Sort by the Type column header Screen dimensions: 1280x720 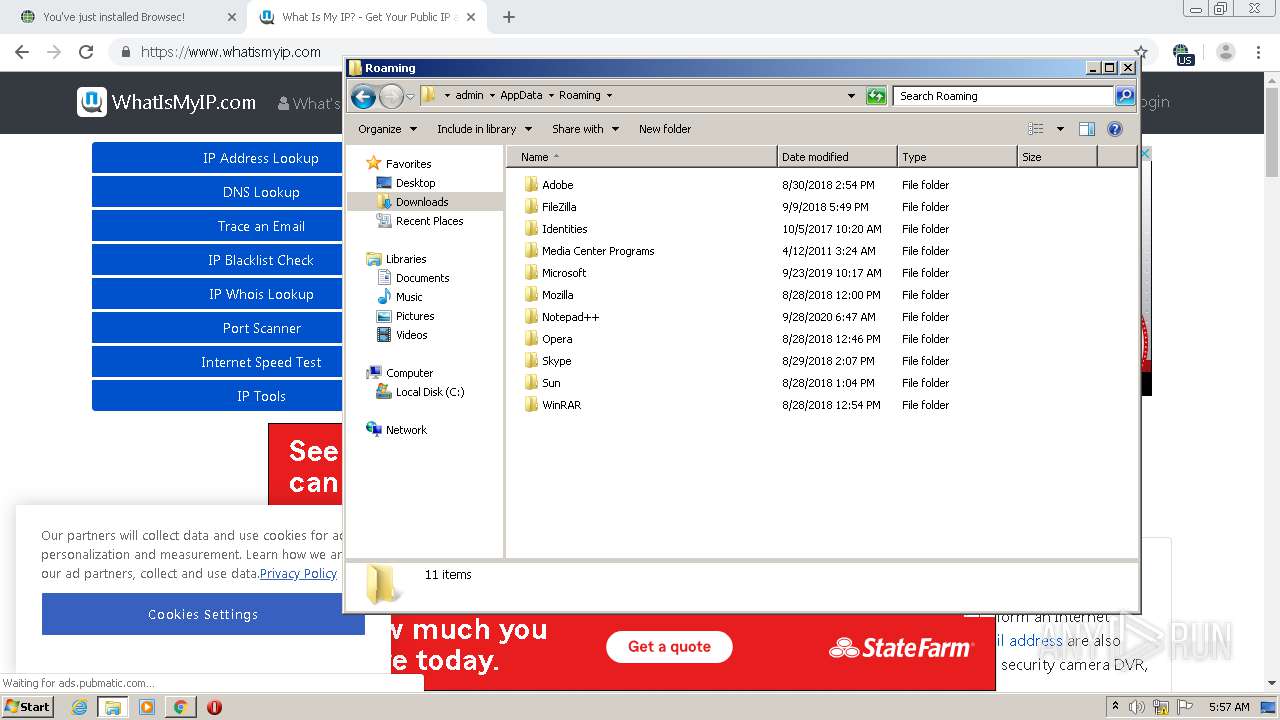pyautogui.click(x=957, y=157)
